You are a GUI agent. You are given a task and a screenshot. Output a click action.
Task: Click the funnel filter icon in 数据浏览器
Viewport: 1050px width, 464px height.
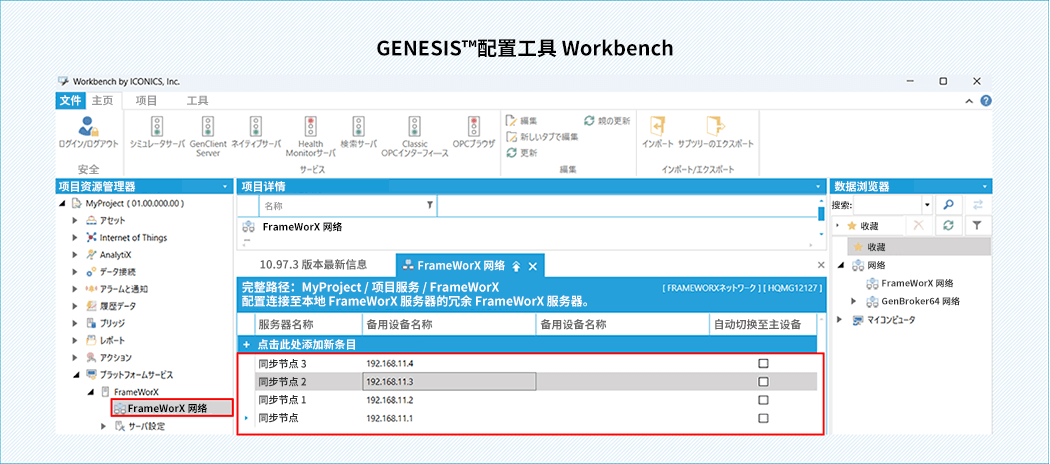[977, 226]
